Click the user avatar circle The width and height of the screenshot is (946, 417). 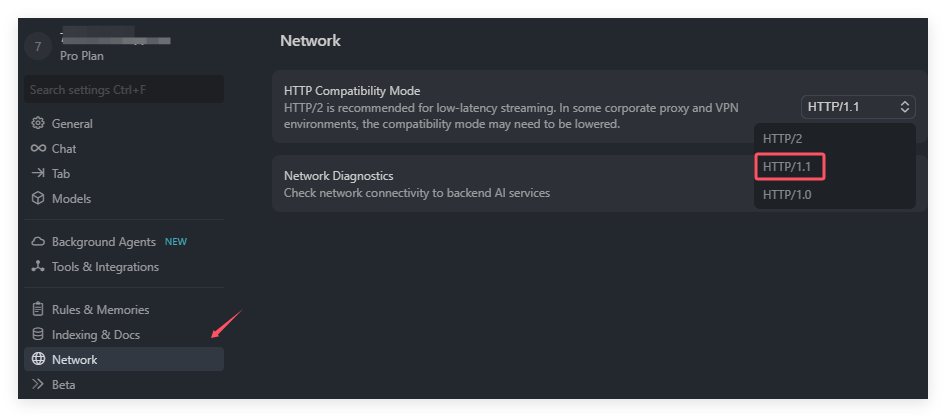coord(38,46)
